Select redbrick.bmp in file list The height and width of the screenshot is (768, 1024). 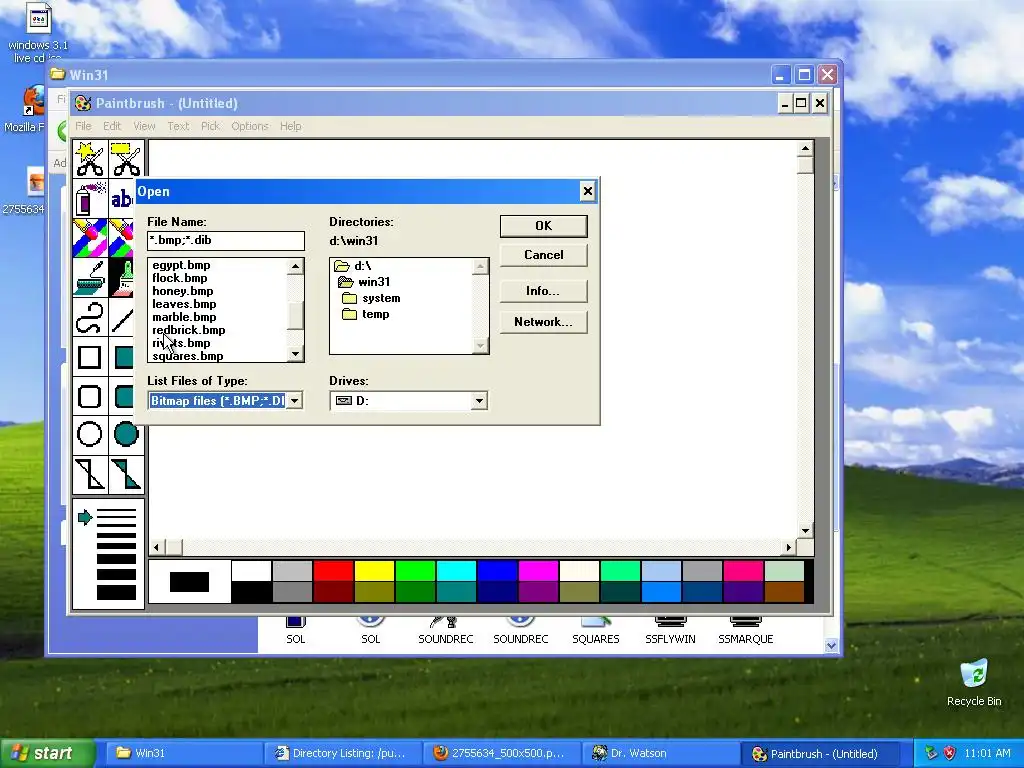[x=189, y=330]
